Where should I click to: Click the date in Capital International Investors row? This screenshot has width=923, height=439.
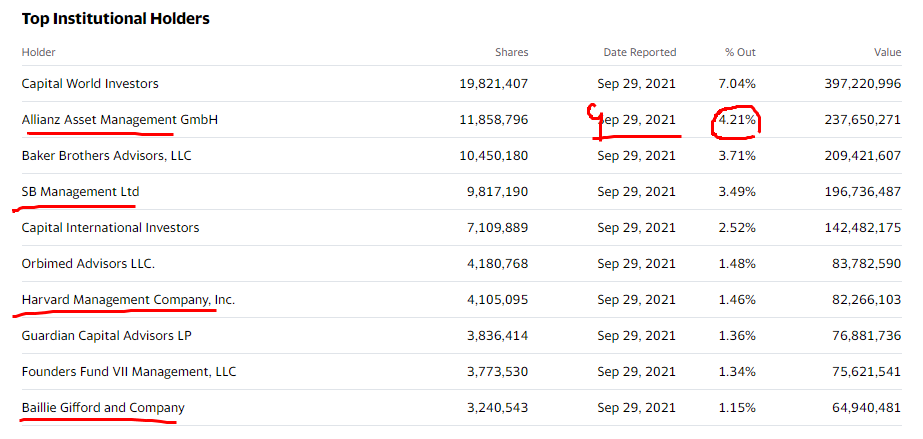pyautogui.click(x=637, y=228)
